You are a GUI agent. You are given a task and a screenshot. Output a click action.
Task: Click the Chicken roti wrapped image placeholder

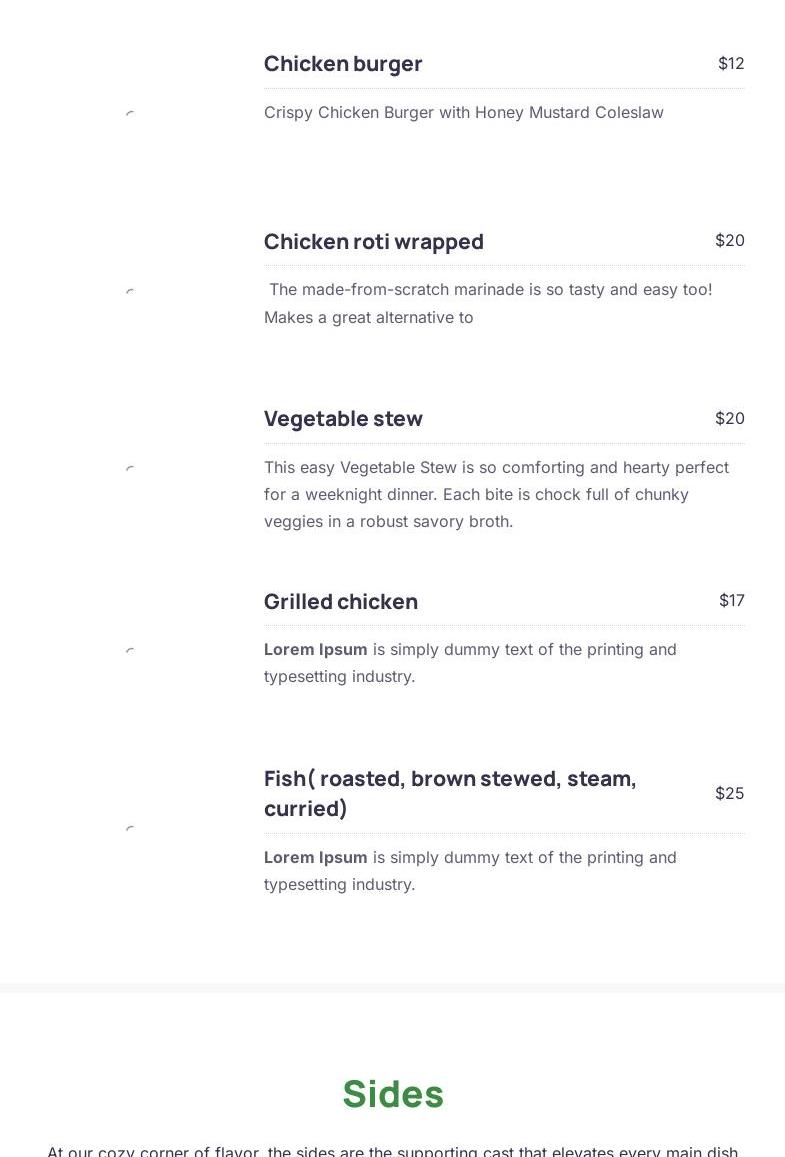[x=130, y=291]
